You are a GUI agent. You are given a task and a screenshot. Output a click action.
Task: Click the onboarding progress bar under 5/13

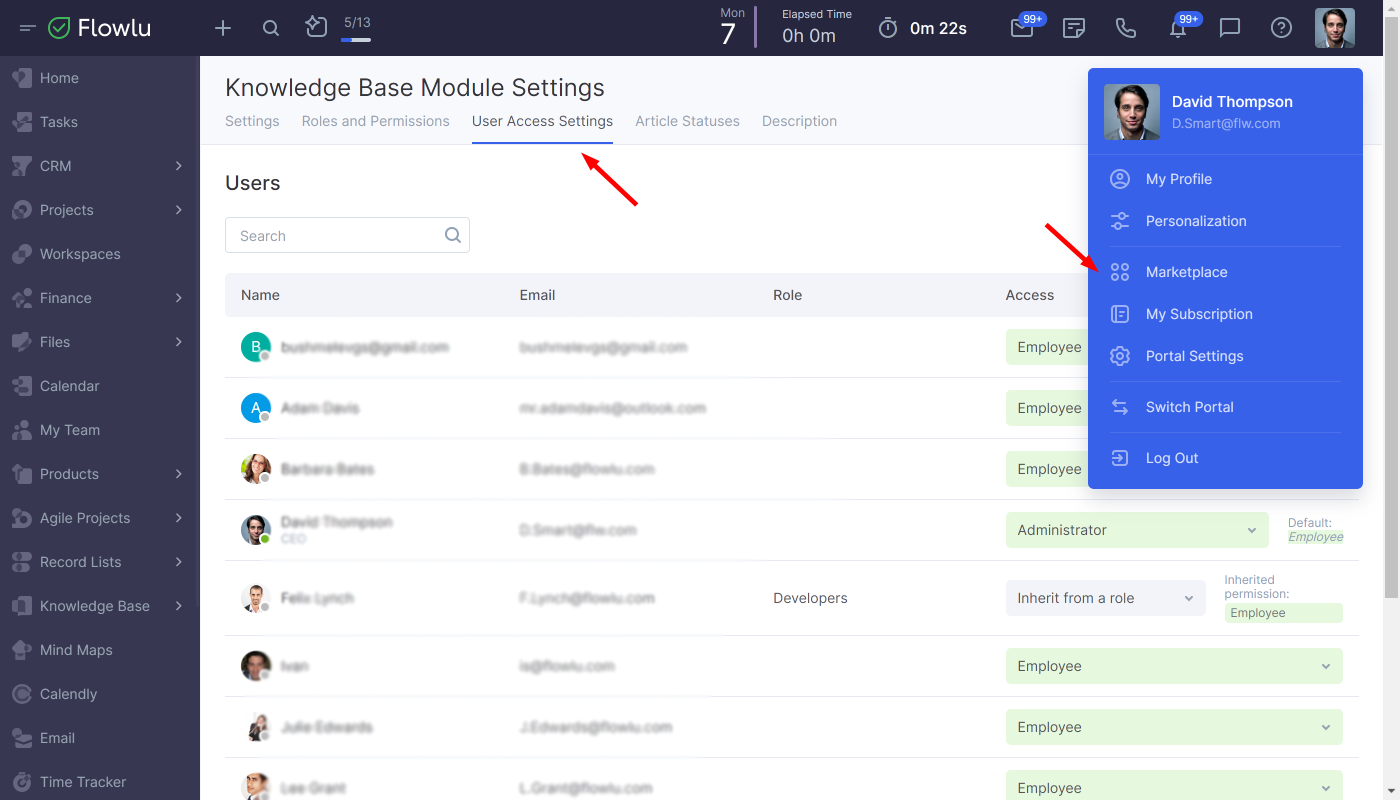point(356,40)
